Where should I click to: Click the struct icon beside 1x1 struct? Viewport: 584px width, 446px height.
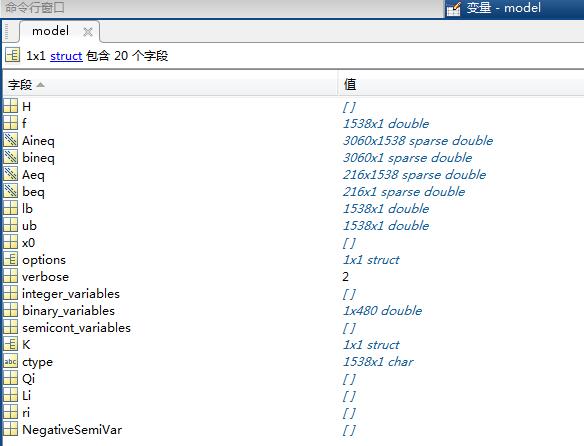(13, 56)
